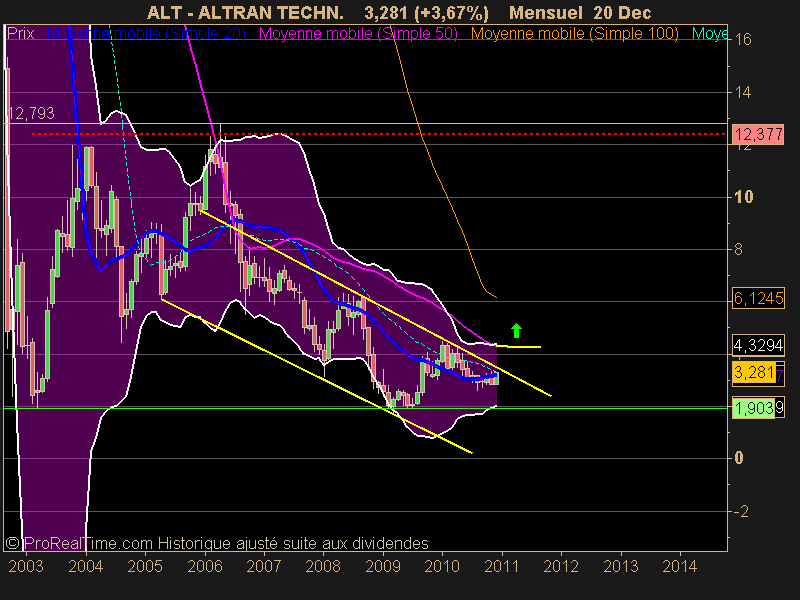The width and height of the screenshot is (800, 600).
Task: Click the partially shown cyan 'Moye' legend
Action: coord(710,34)
